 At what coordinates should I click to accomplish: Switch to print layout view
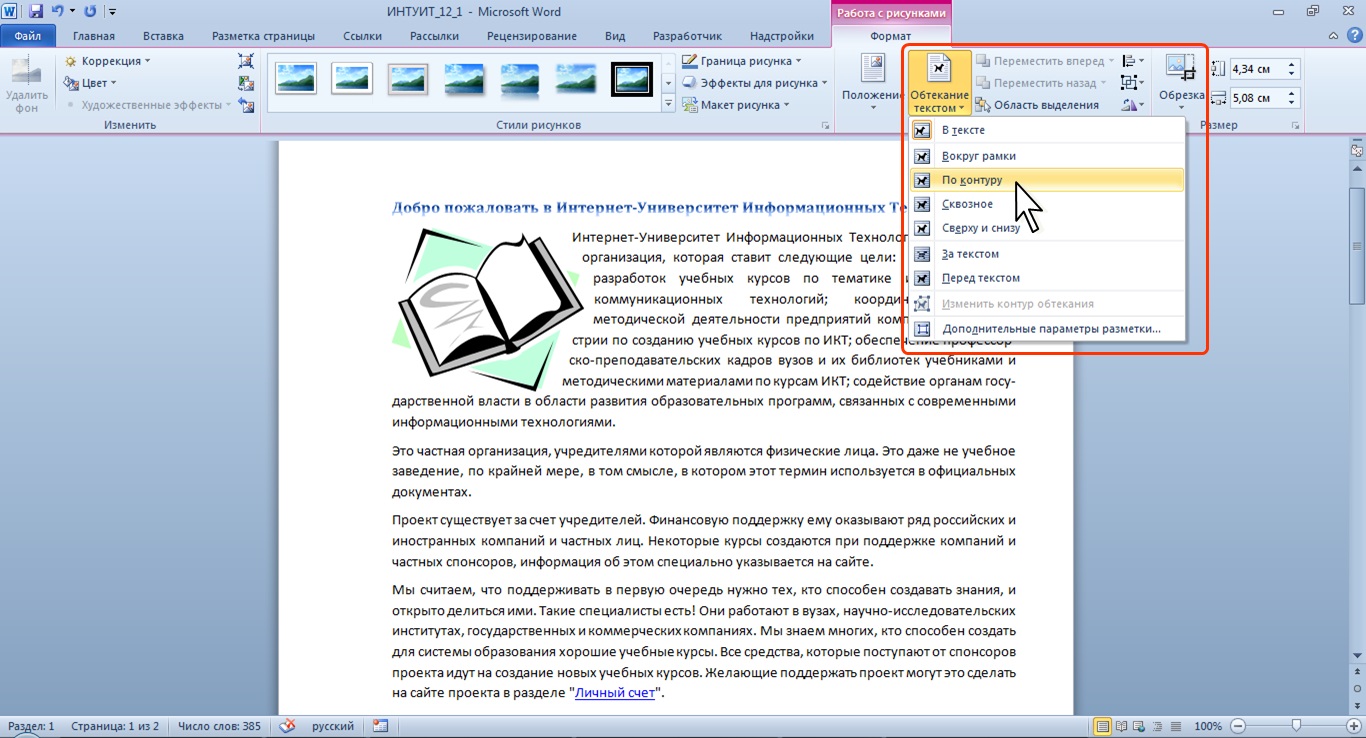coord(1104,726)
